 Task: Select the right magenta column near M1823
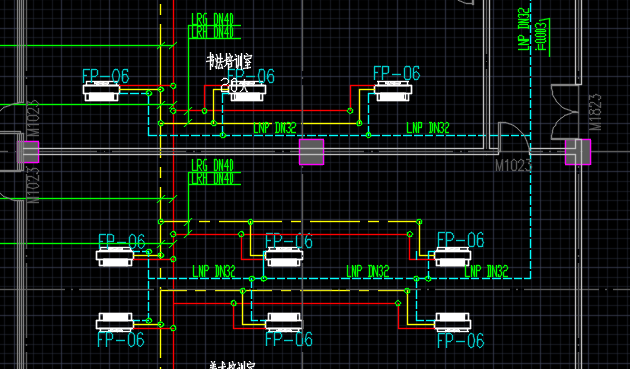[578, 152]
